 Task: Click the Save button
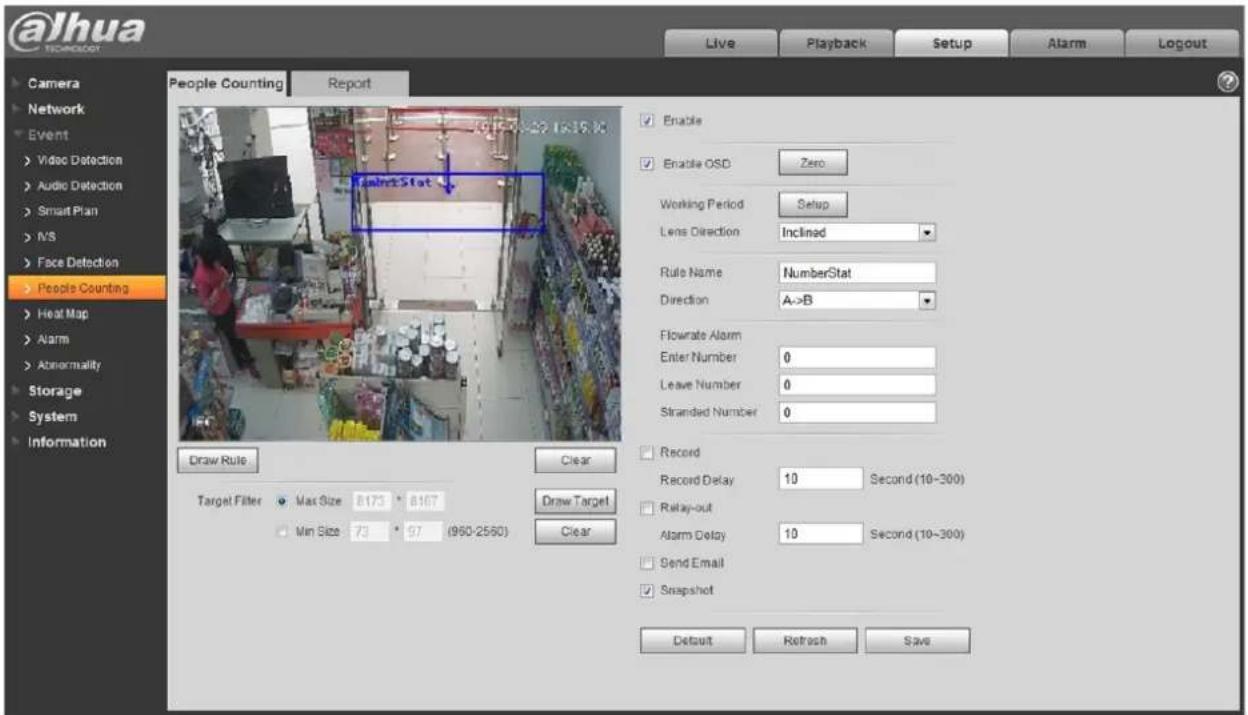click(x=917, y=641)
